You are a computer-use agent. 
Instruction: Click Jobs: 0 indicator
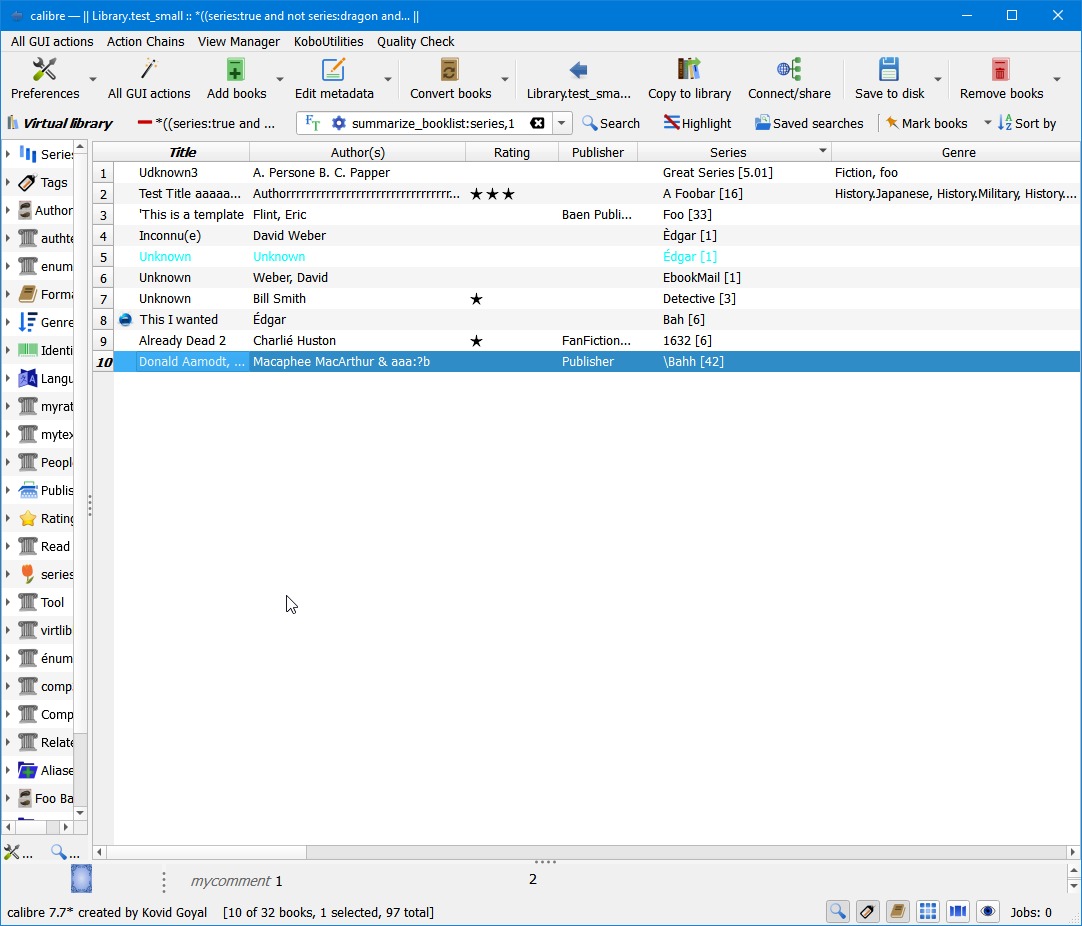(1031, 912)
